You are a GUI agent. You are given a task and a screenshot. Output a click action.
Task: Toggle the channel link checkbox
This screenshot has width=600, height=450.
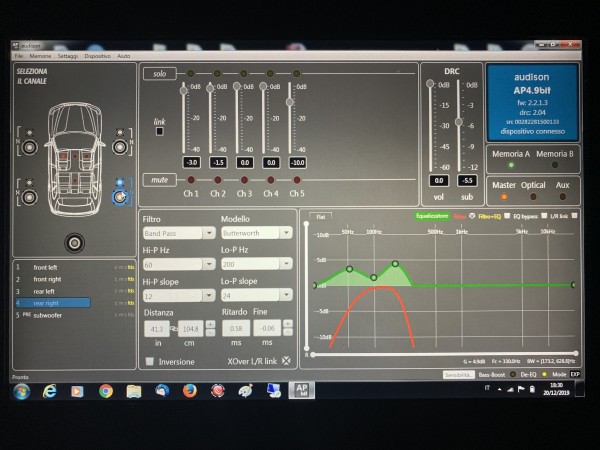tap(160, 131)
